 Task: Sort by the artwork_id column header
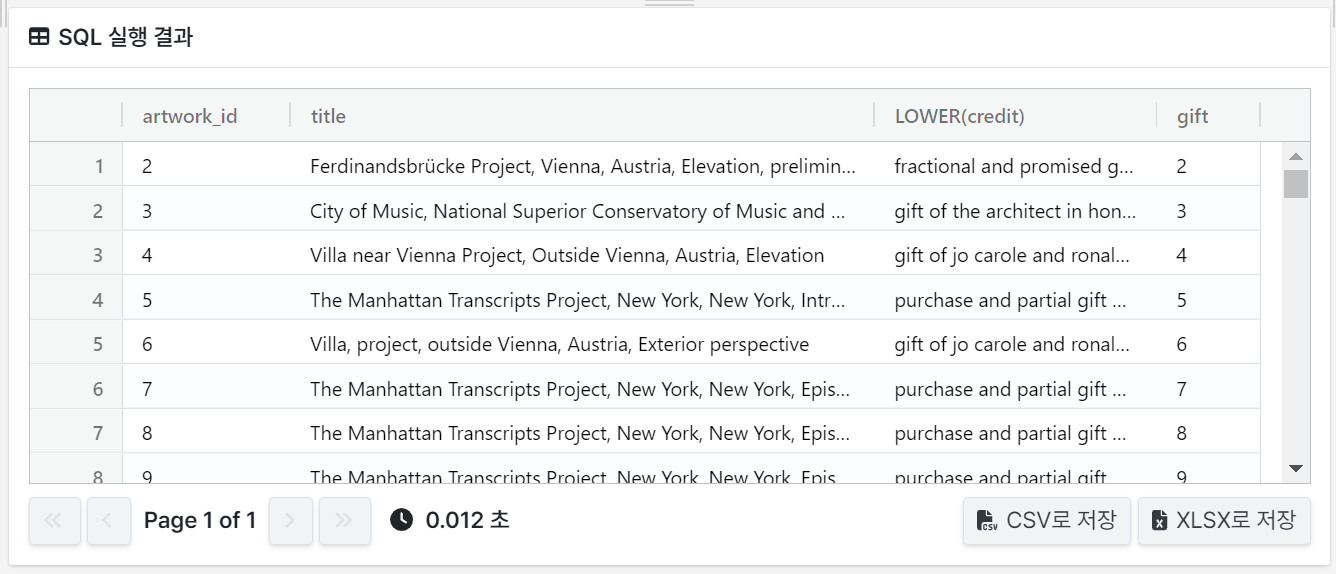tap(190, 116)
